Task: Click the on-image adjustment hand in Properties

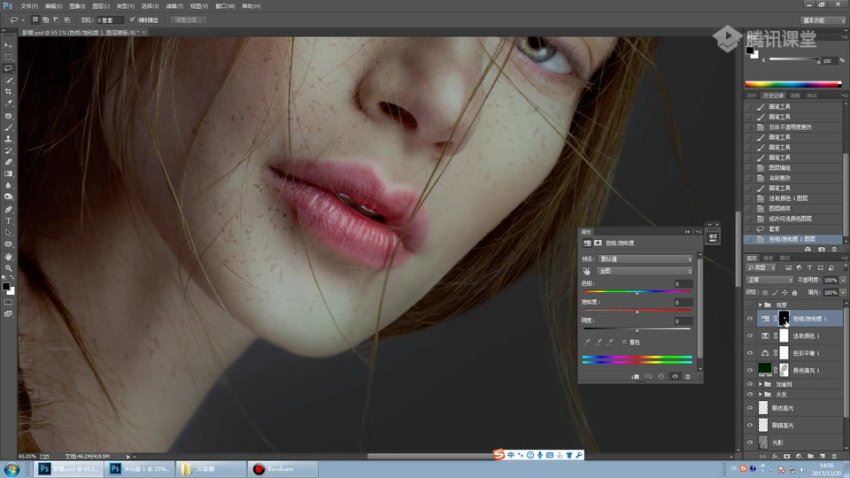Action: [587, 271]
